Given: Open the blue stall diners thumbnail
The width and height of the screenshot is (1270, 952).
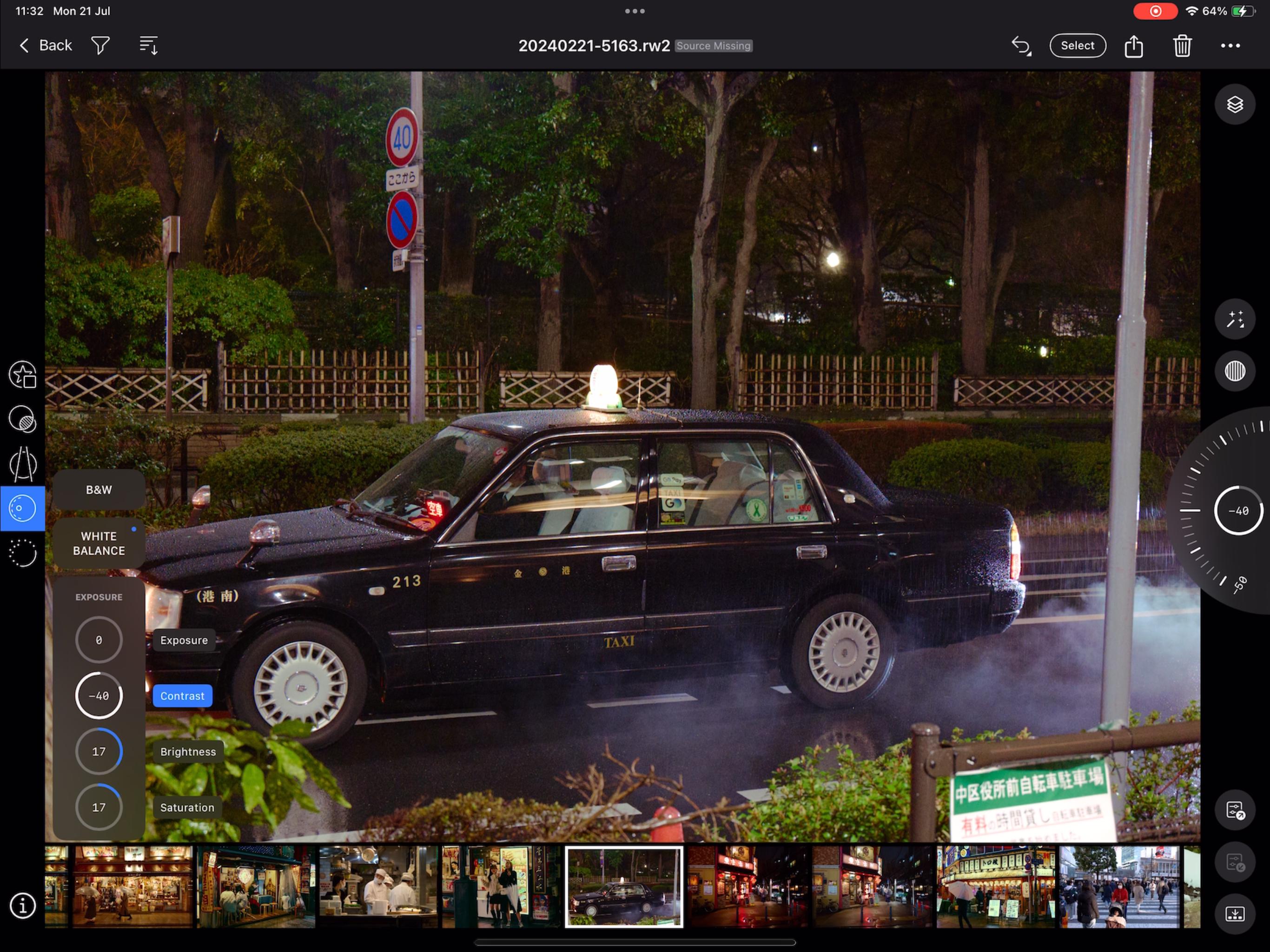Looking at the screenshot, I should pos(256,886).
